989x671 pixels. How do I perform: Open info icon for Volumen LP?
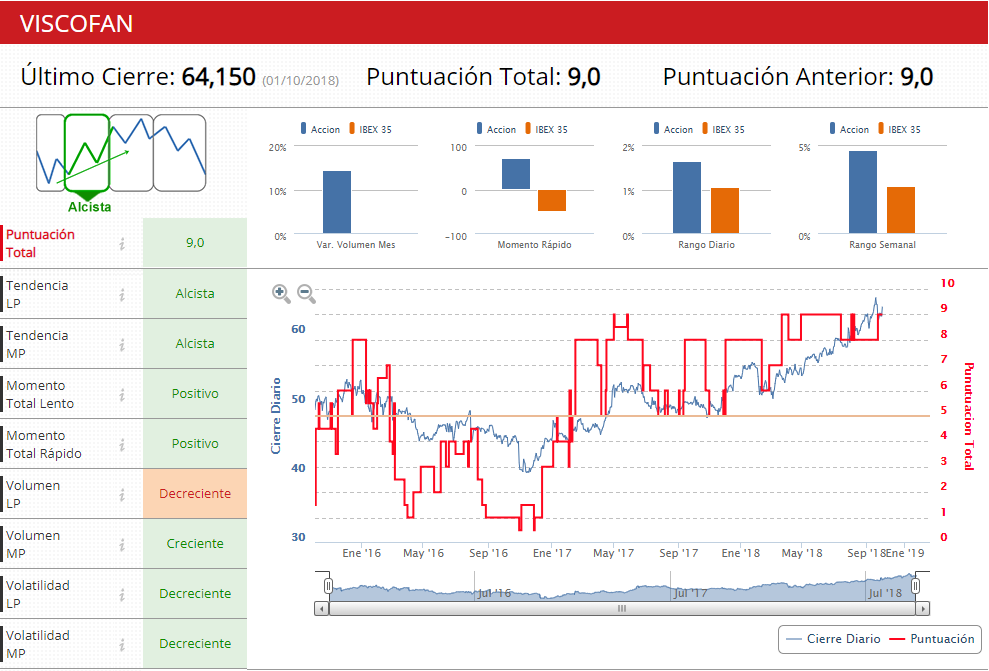(x=122, y=495)
